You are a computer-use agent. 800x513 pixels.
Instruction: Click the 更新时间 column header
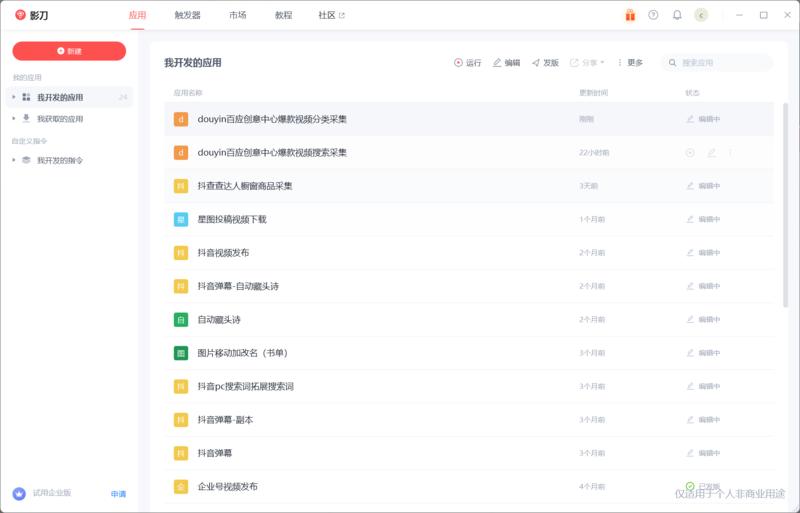[x=593, y=93]
